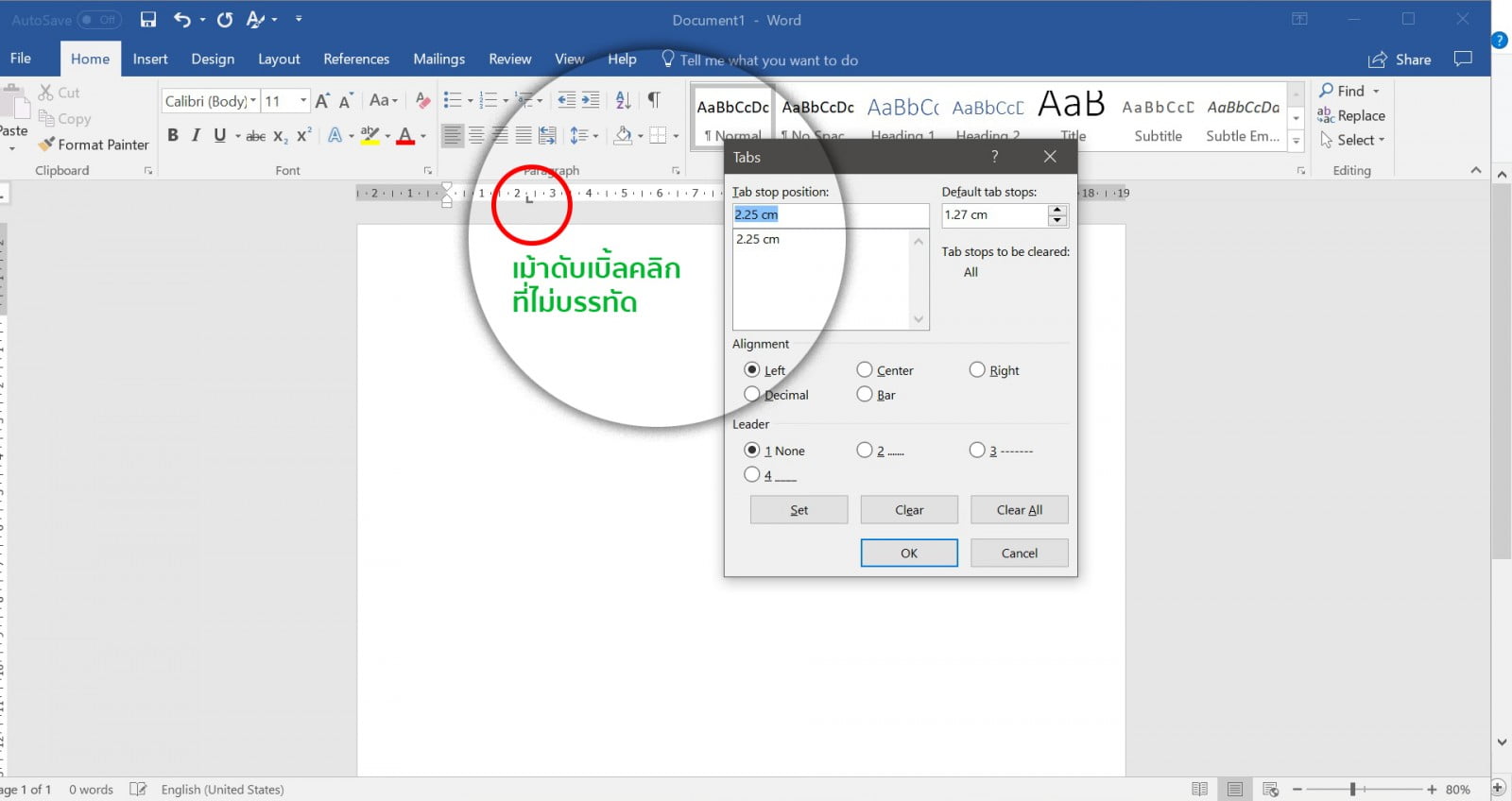Viewport: 1512px width, 801px height.
Task: Toggle Italic formatting
Action: [x=196, y=135]
